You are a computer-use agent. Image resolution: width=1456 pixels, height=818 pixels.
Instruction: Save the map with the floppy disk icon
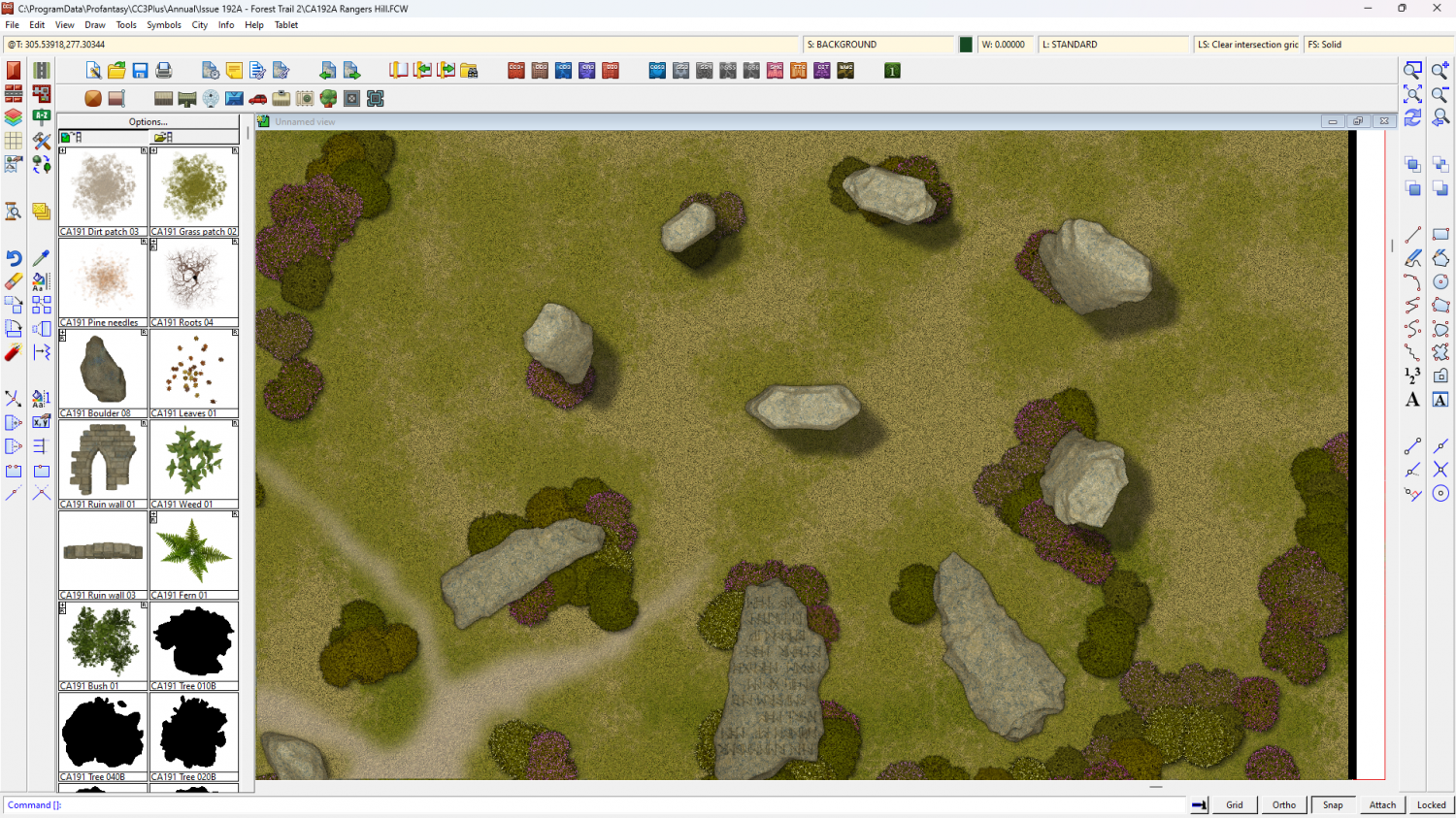tap(140, 71)
